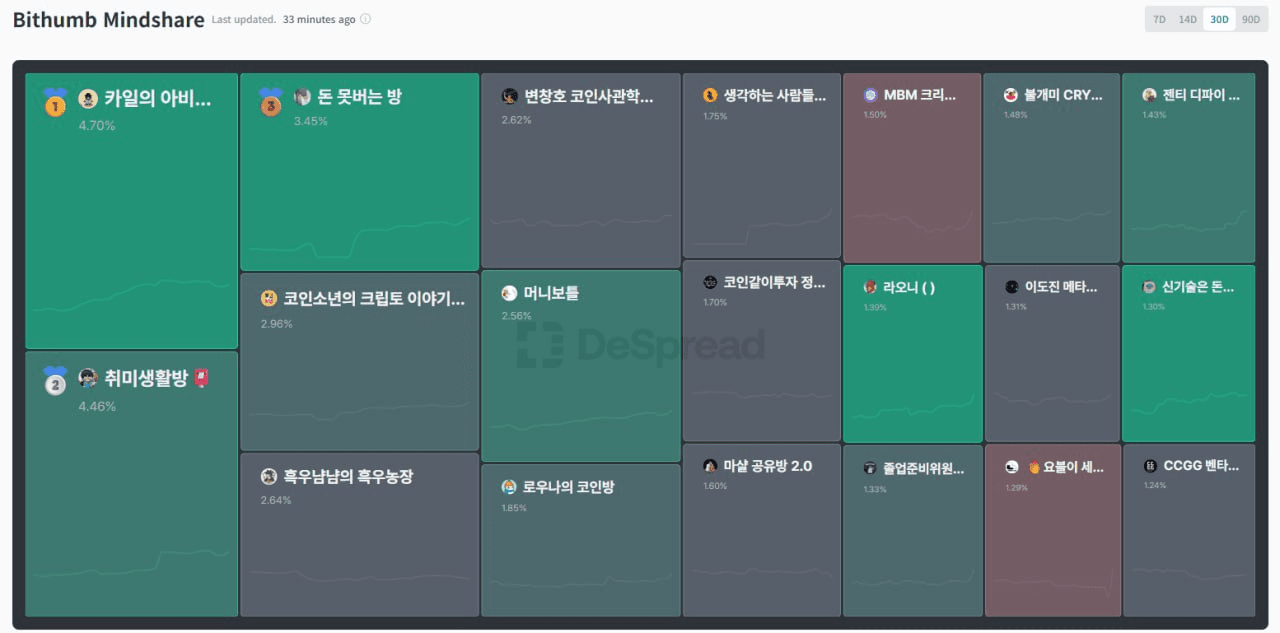
Task: Click the gold rank 1 medal icon
Action: click(x=55, y=102)
